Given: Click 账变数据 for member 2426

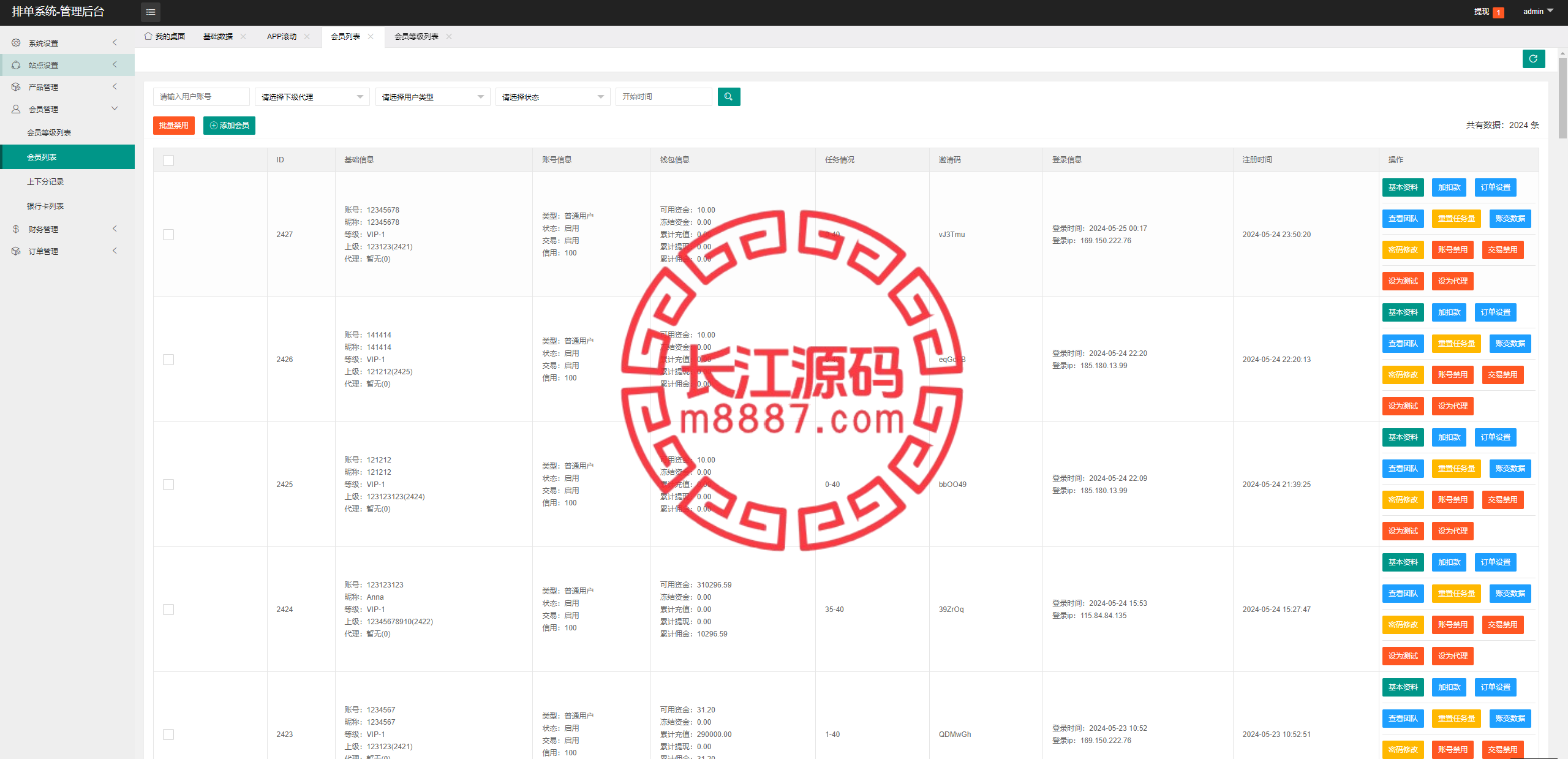Looking at the screenshot, I should pyautogui.click(x=1510, y=344).
